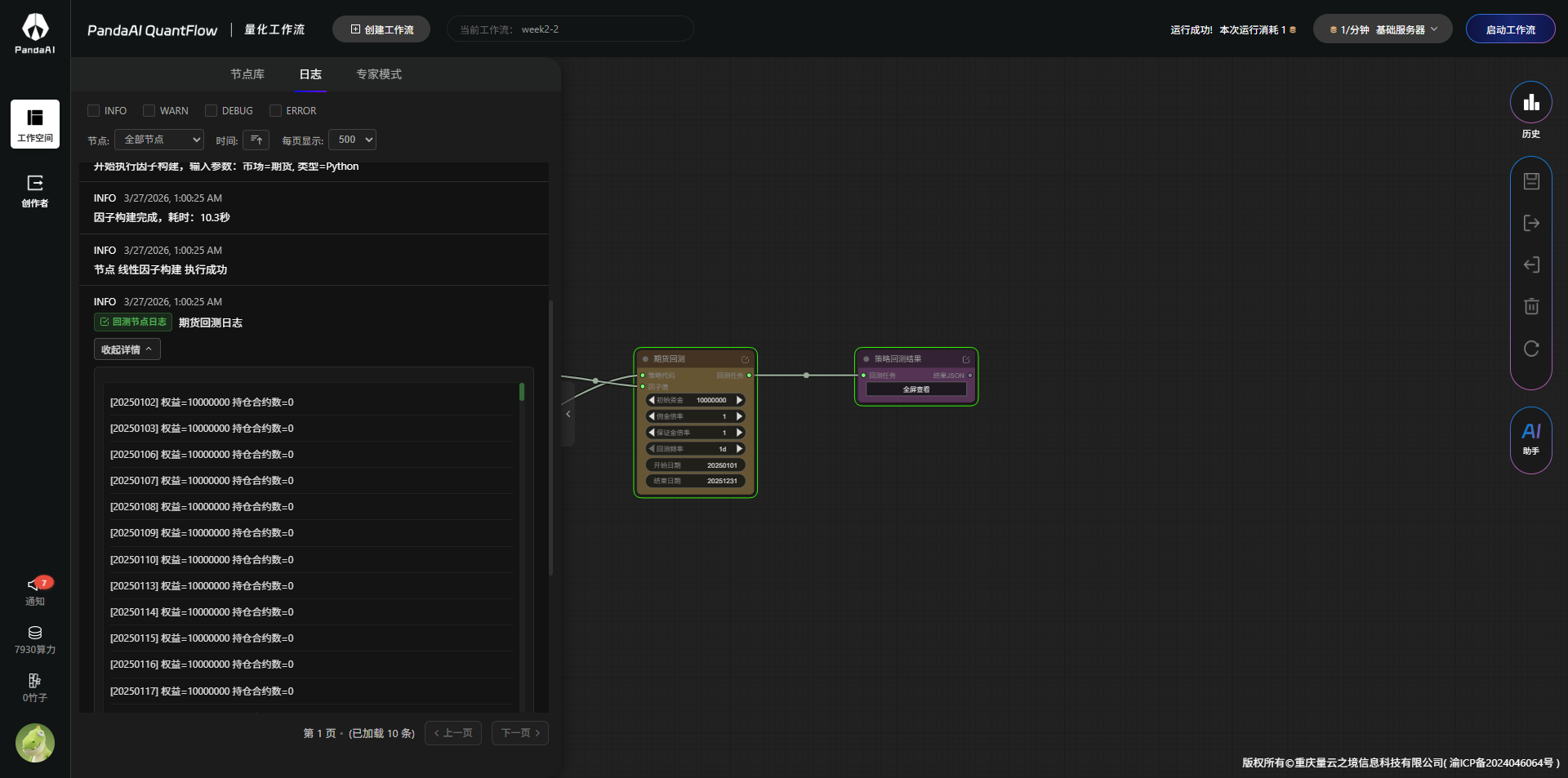The height and width of the screenshot is (778, 1568).
Task: Tick the ERROR log filter checkbox
Action: (x=276, y=111)
